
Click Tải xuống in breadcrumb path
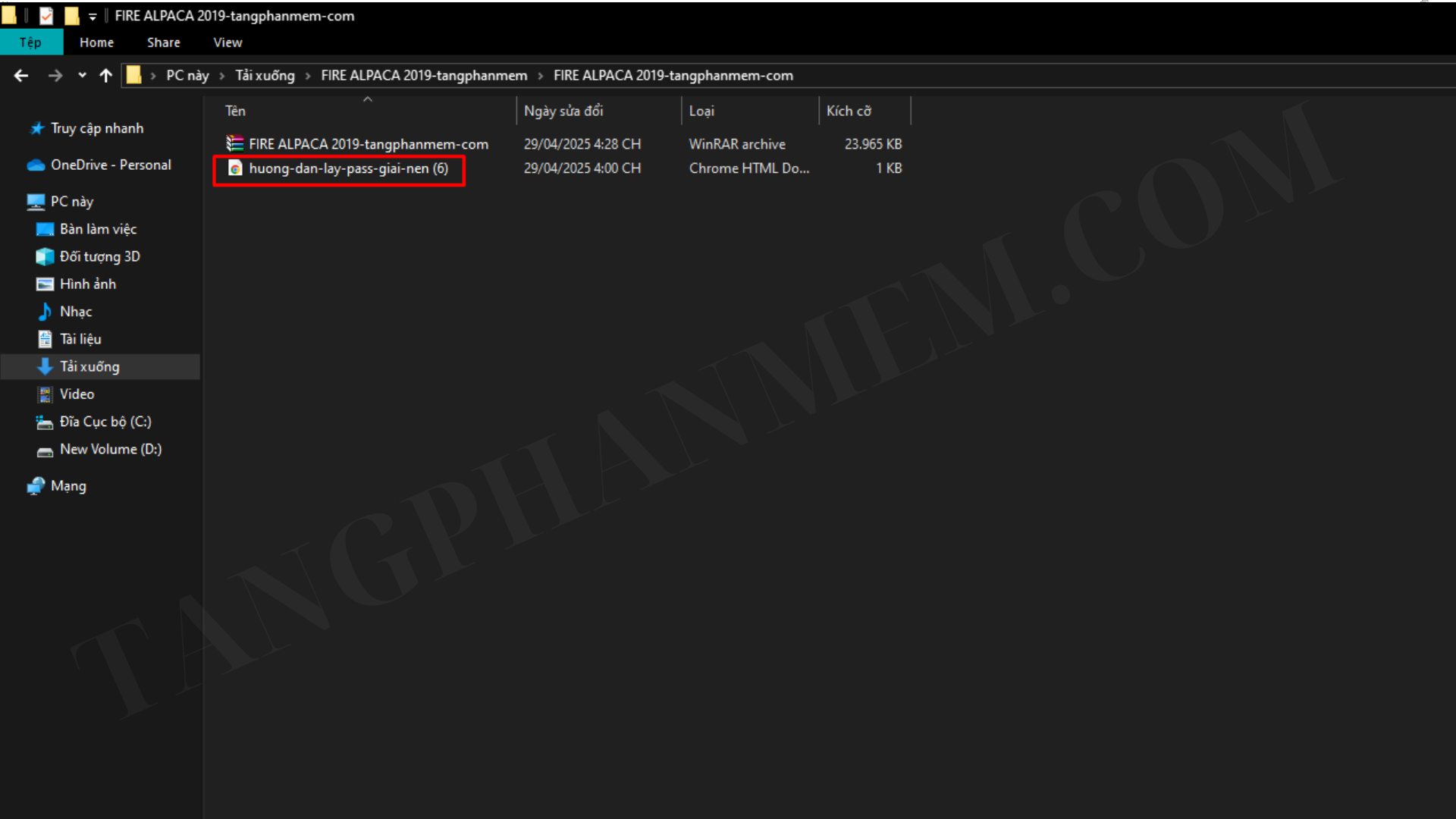point(265,75)
